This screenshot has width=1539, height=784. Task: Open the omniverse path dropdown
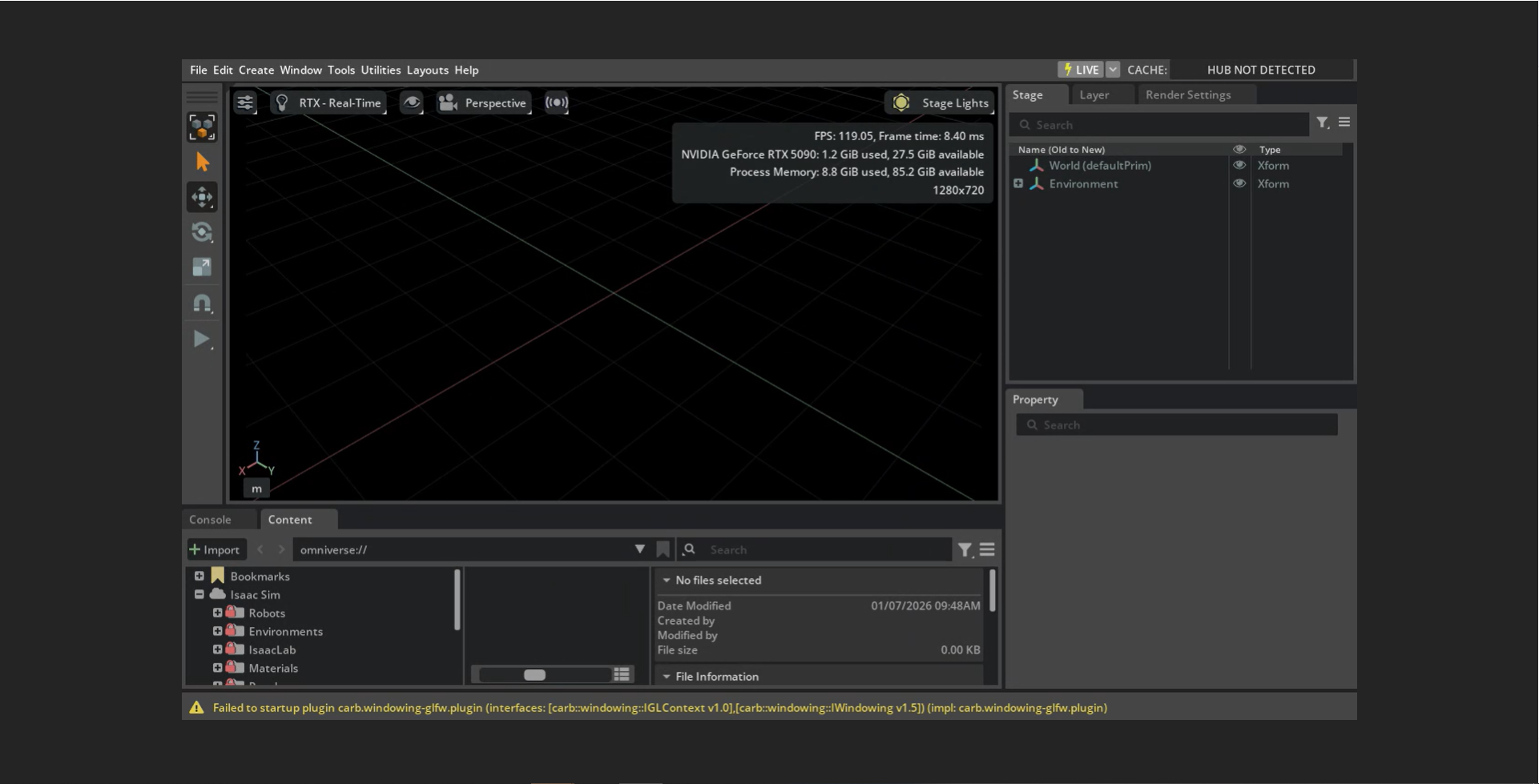point(639,549)
